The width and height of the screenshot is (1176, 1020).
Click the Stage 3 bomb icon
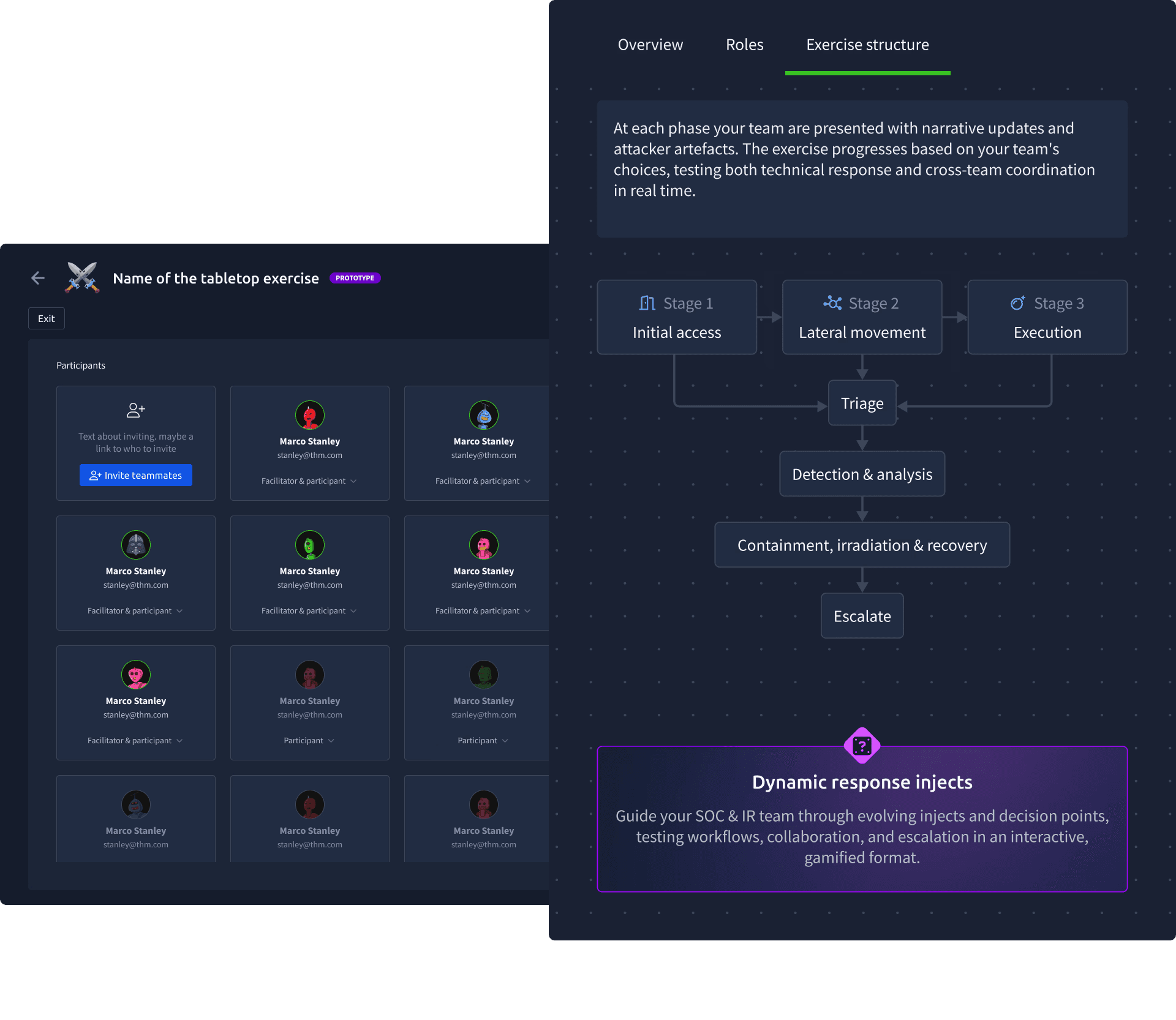pos(1017,303)
